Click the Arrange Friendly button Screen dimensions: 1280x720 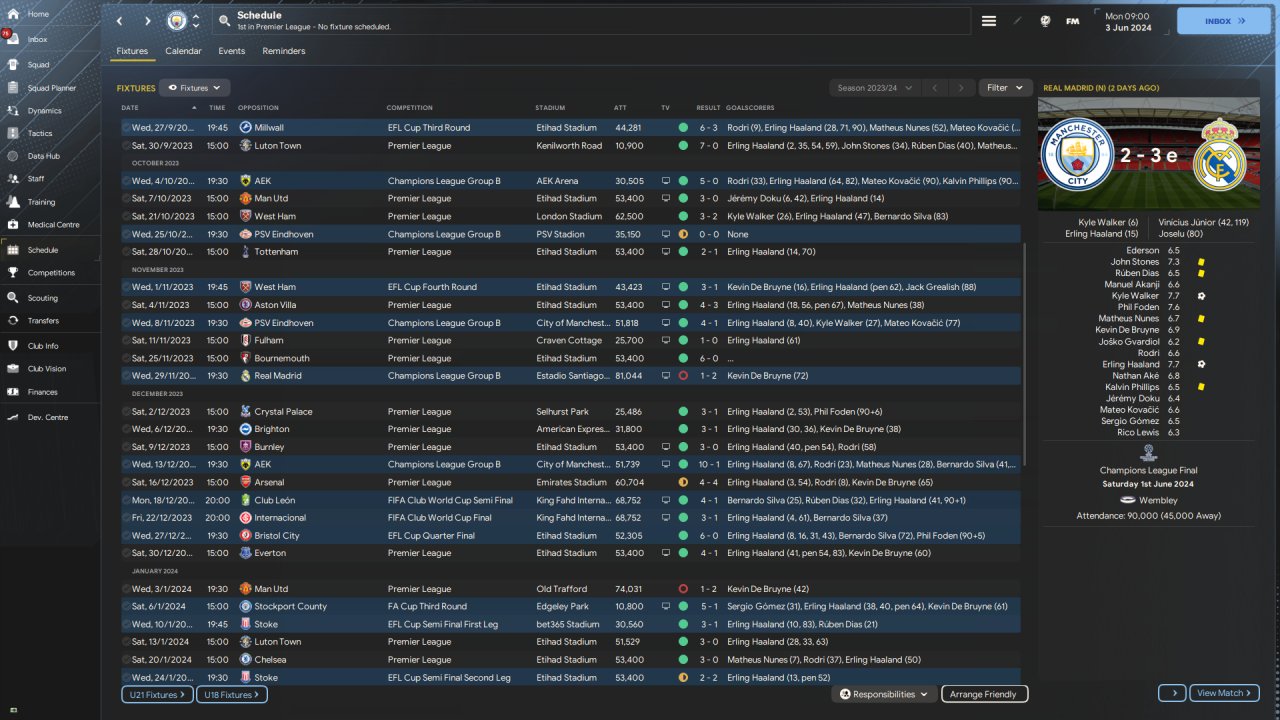pyautogui.click(x=983, y=694)
